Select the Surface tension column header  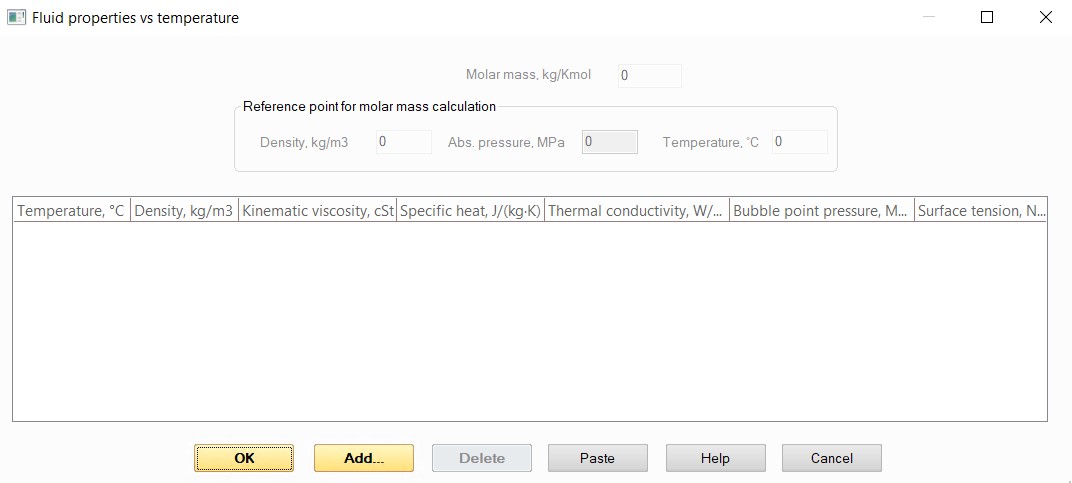(x=981, y=211)
